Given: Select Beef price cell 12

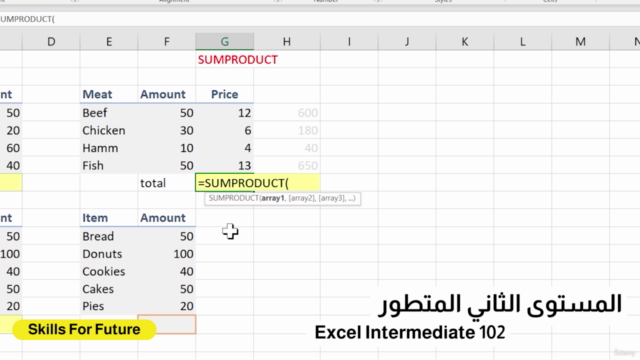Looking at the screenshot, I should 224,113.
